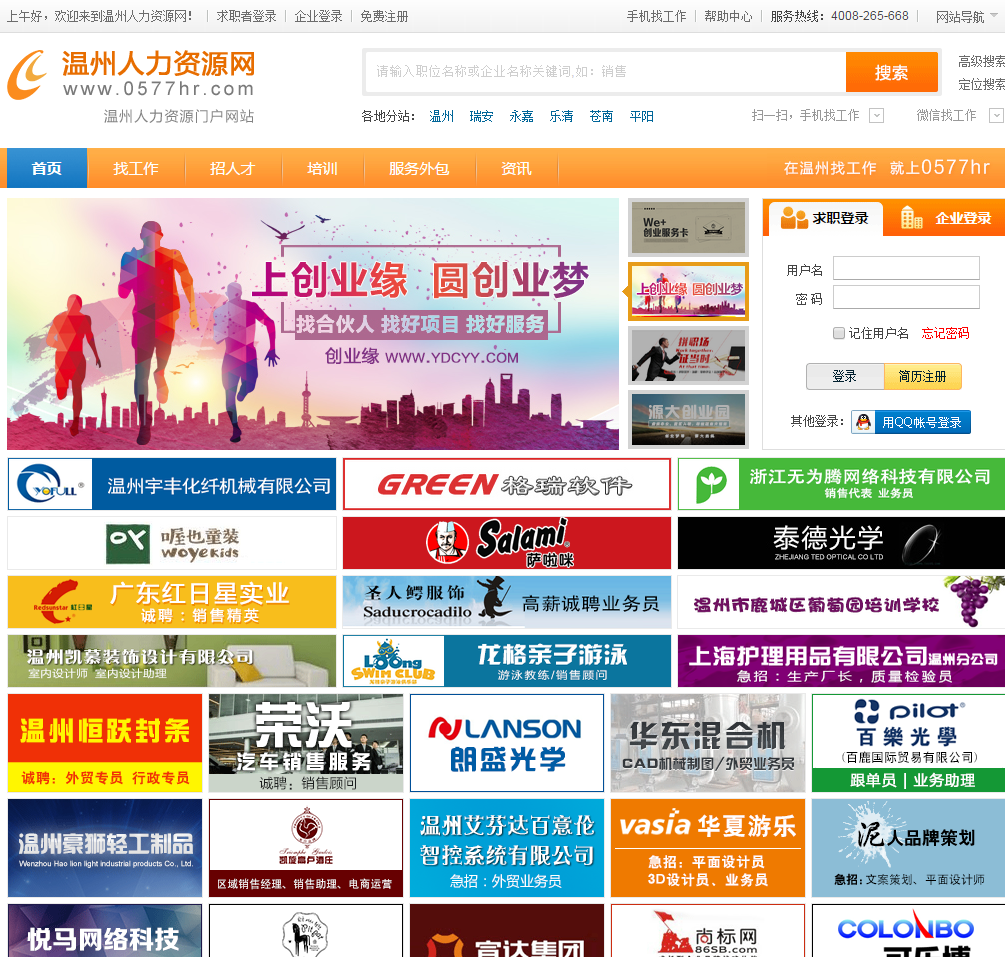Select the 乐清 branch site link

[x=561, y=116]
